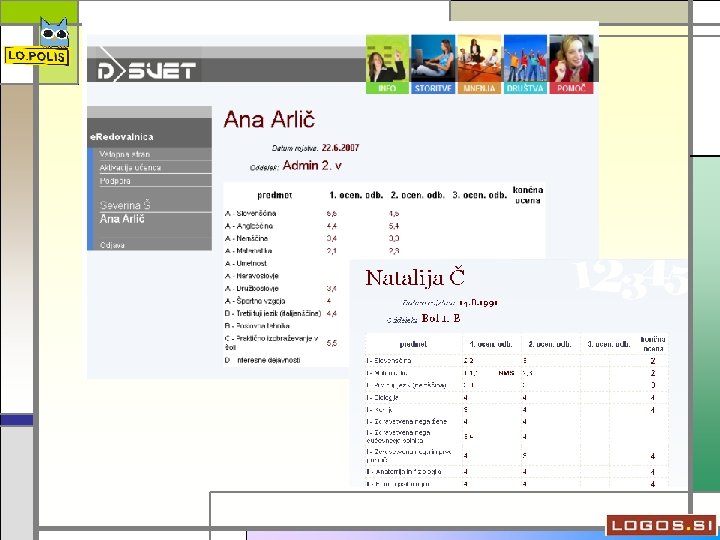
Task: Open Aktivacija učenca sidebar link
Action: (x=130, y=168)
